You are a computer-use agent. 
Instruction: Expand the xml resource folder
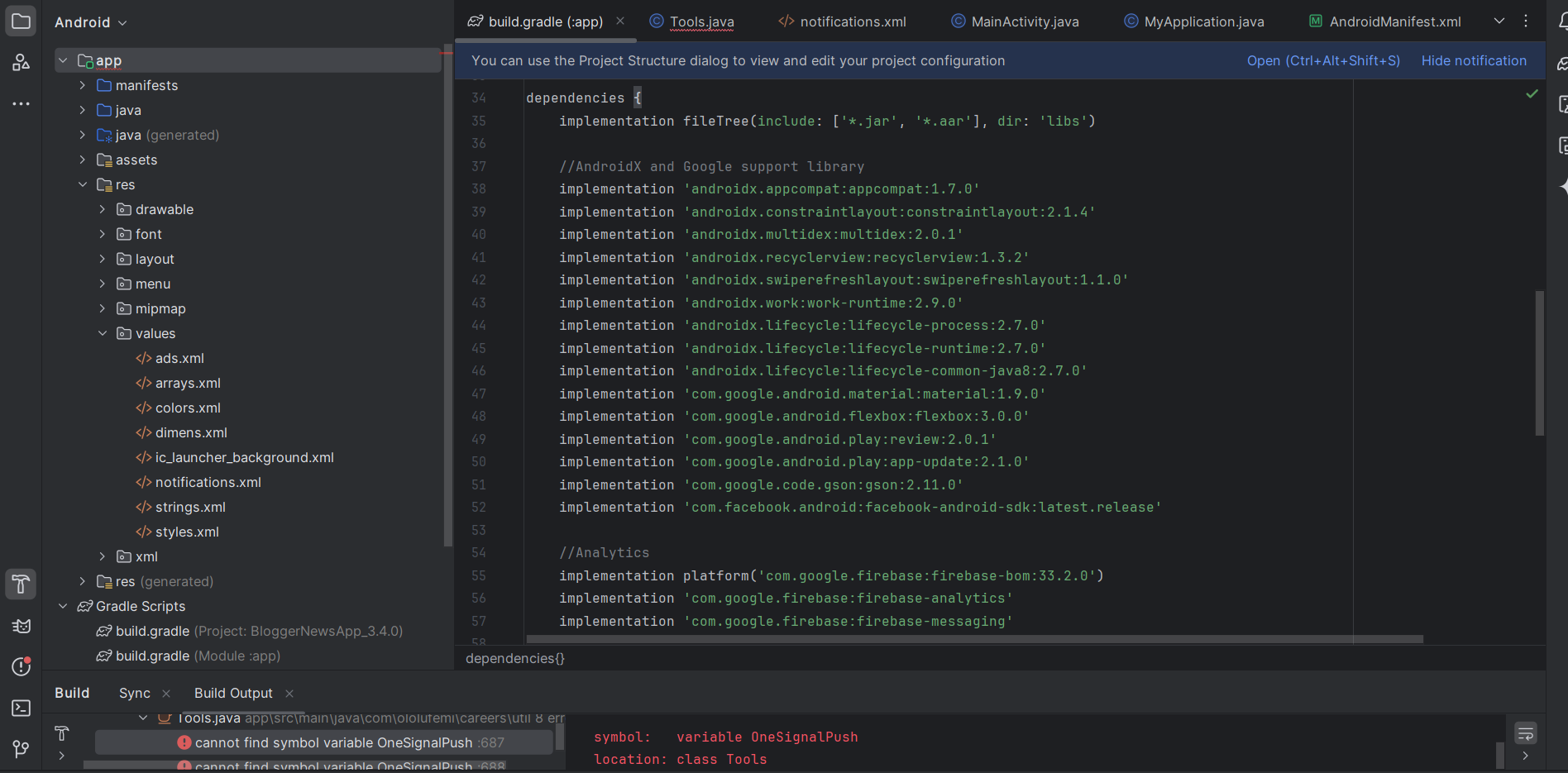(103, 556)
